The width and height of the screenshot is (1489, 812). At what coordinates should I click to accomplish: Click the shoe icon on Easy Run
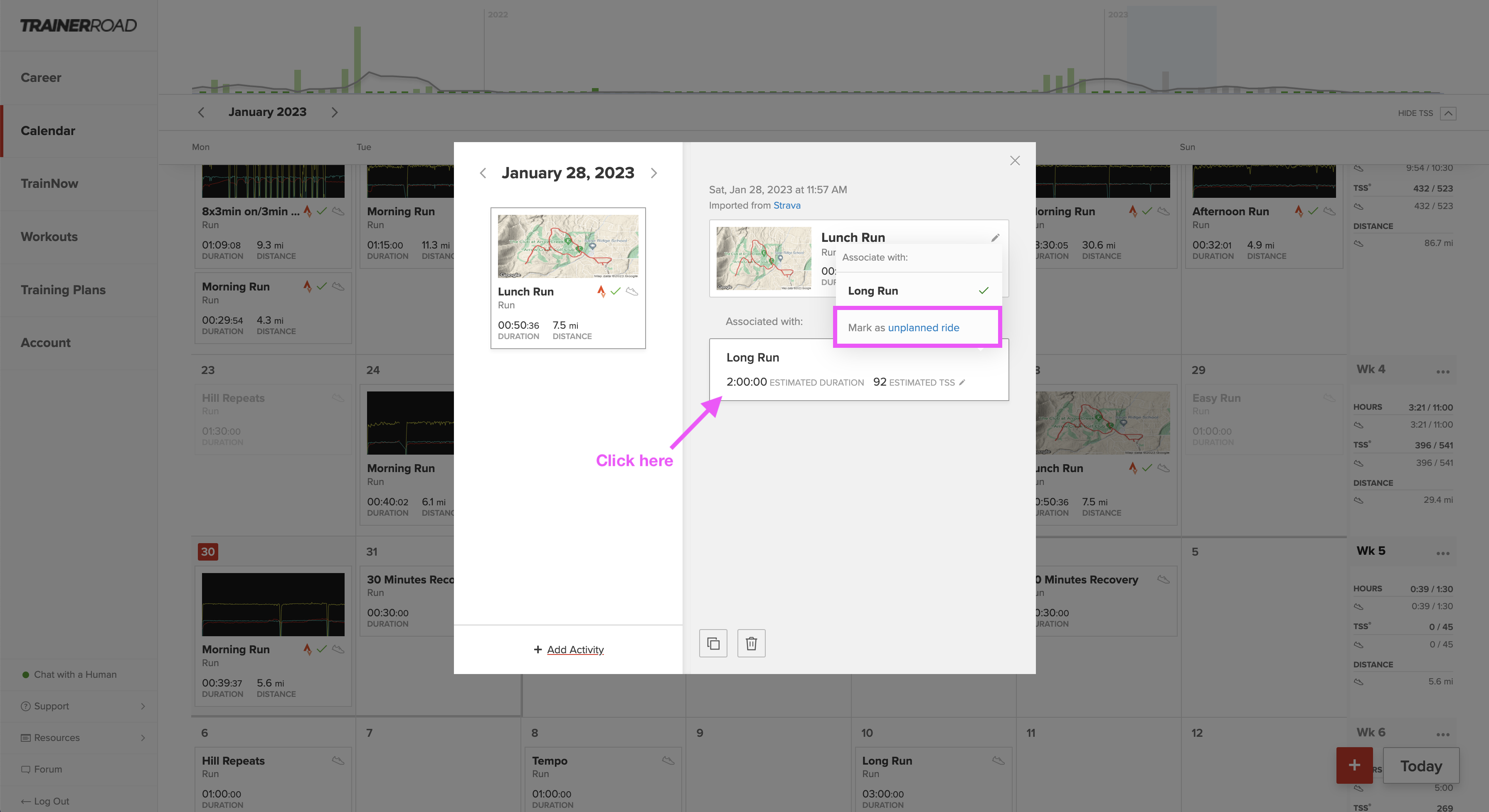1329,398
